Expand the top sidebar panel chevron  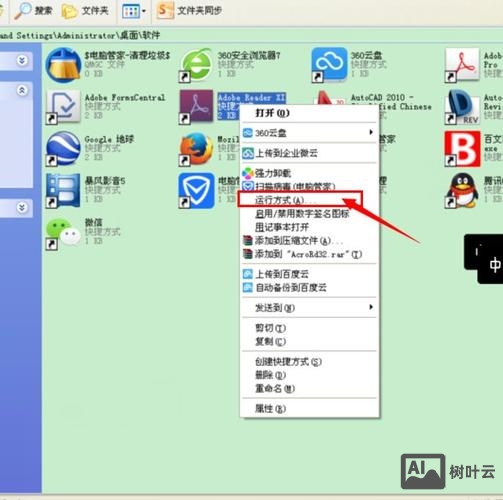tap(22, 60)
